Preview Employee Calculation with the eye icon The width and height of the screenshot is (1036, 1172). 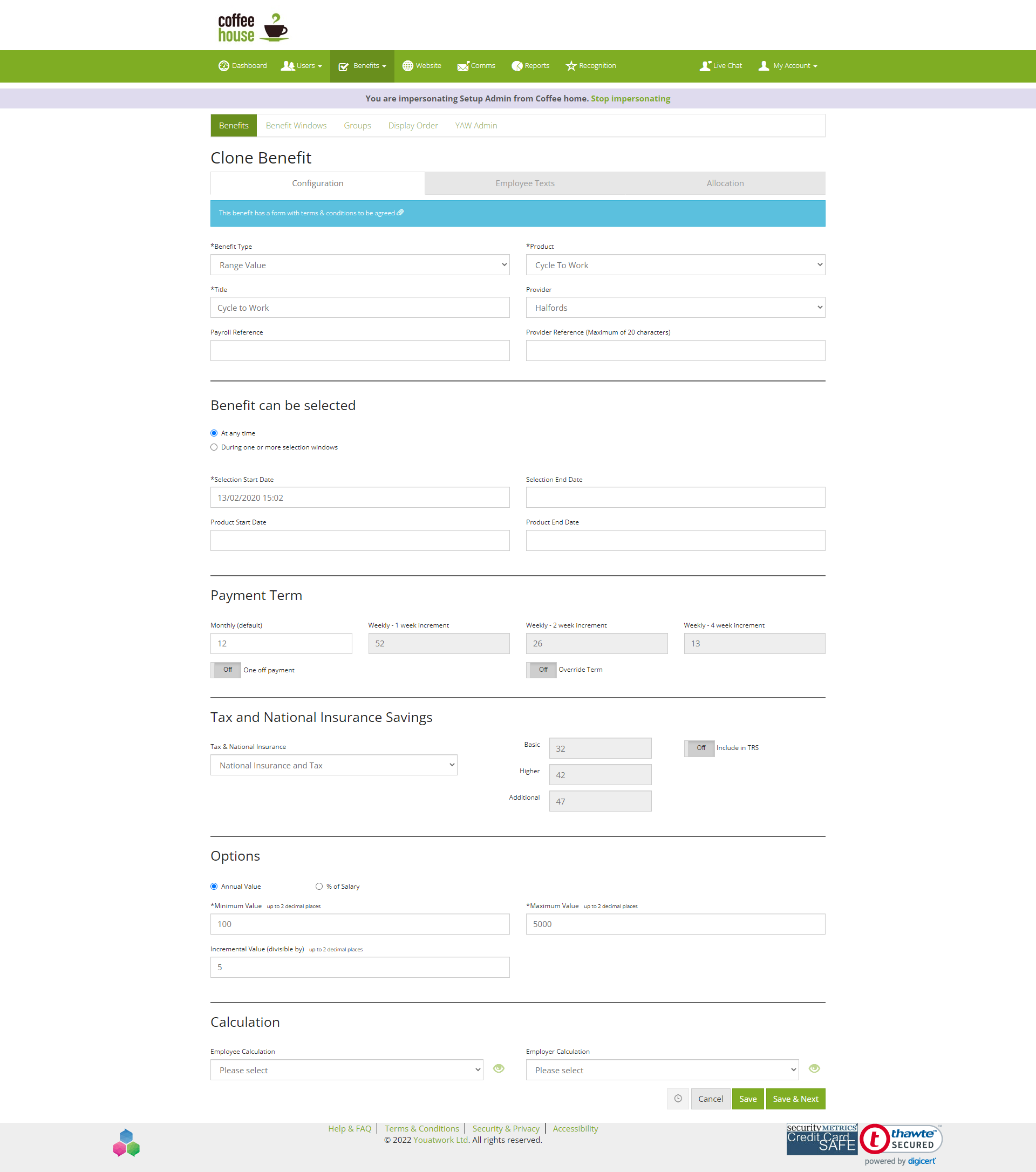(x=499, y=1068)
